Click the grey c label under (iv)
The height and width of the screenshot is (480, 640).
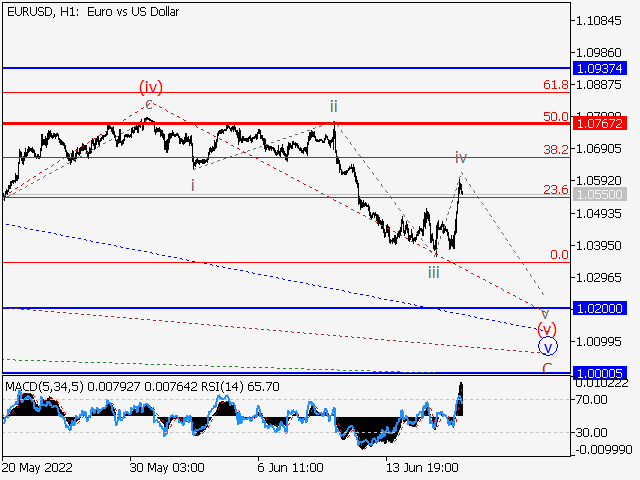[x=149, y=104]
